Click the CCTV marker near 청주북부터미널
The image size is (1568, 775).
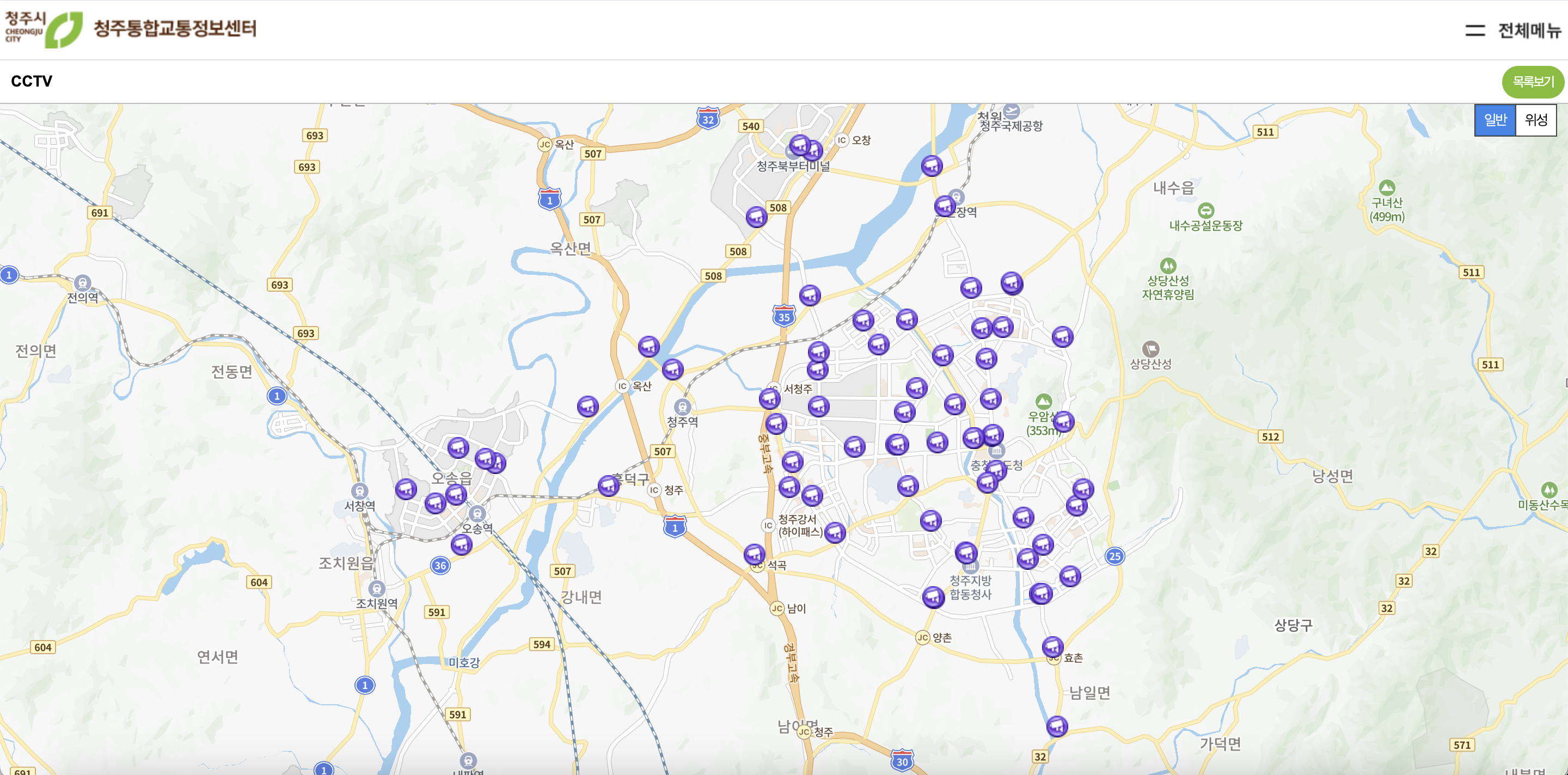coord(799,145)
